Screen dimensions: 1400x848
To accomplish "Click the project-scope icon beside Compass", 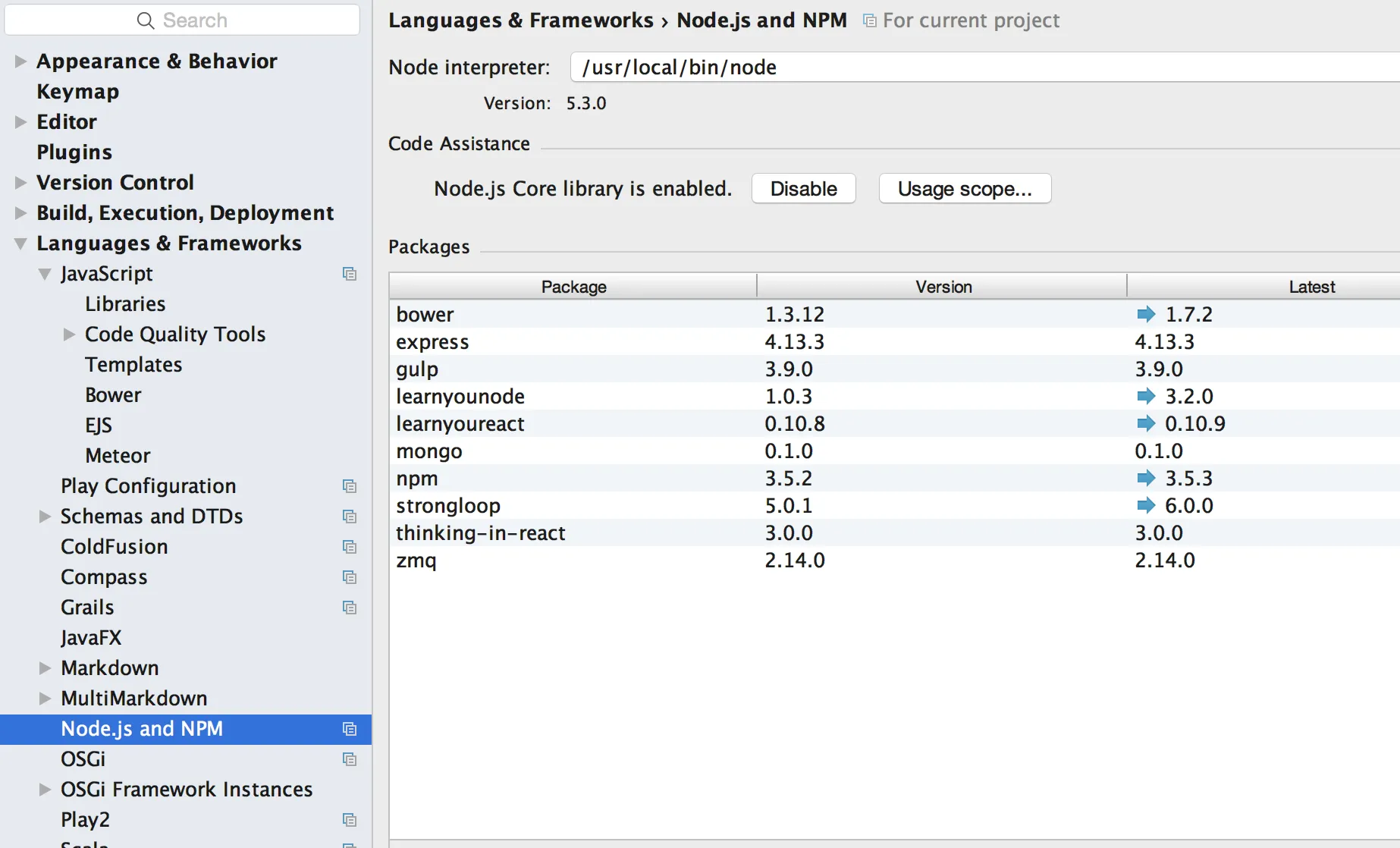I will click(350, 577).
